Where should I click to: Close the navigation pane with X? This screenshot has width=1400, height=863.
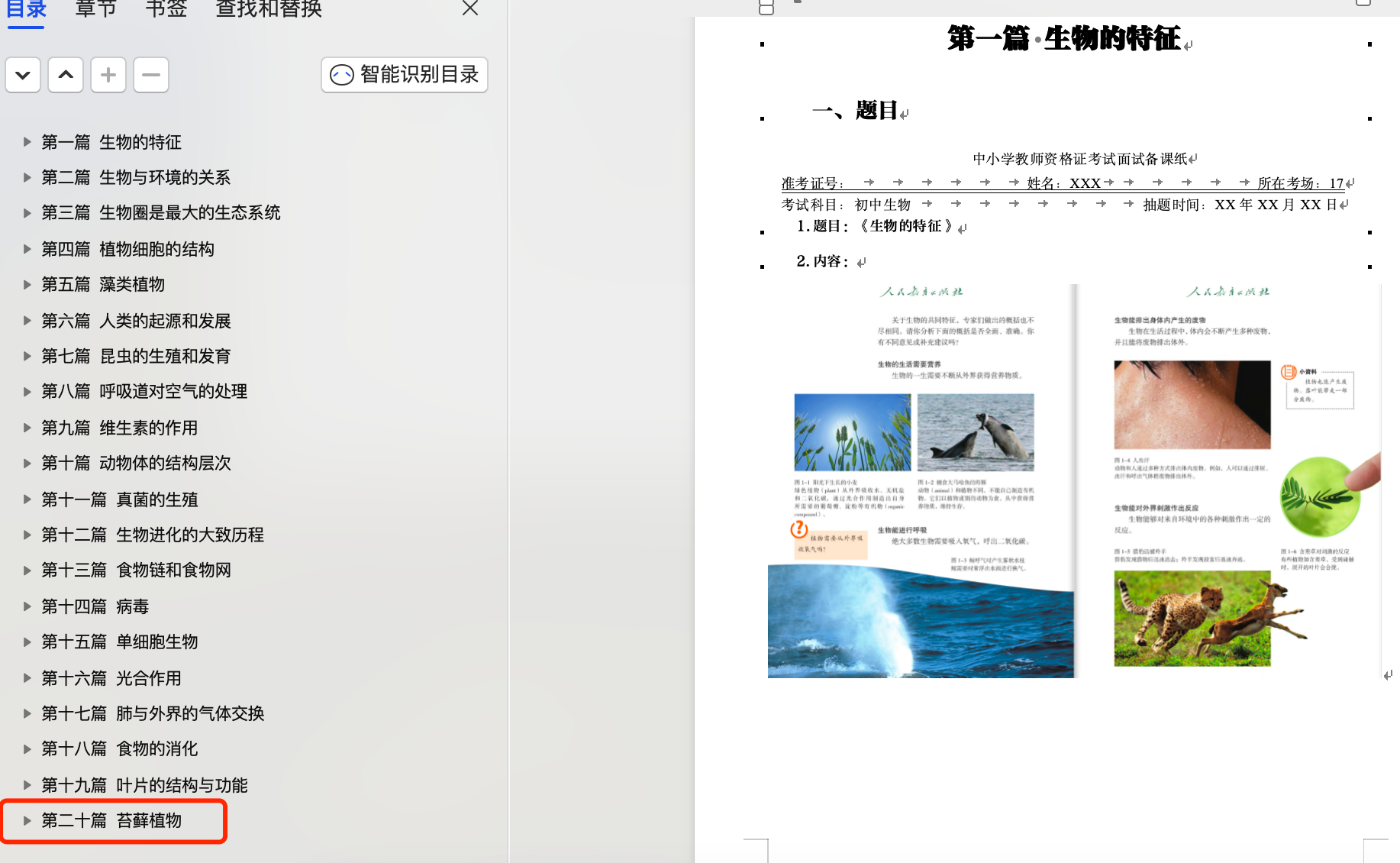pyautogui.click(x=470, y=8)
